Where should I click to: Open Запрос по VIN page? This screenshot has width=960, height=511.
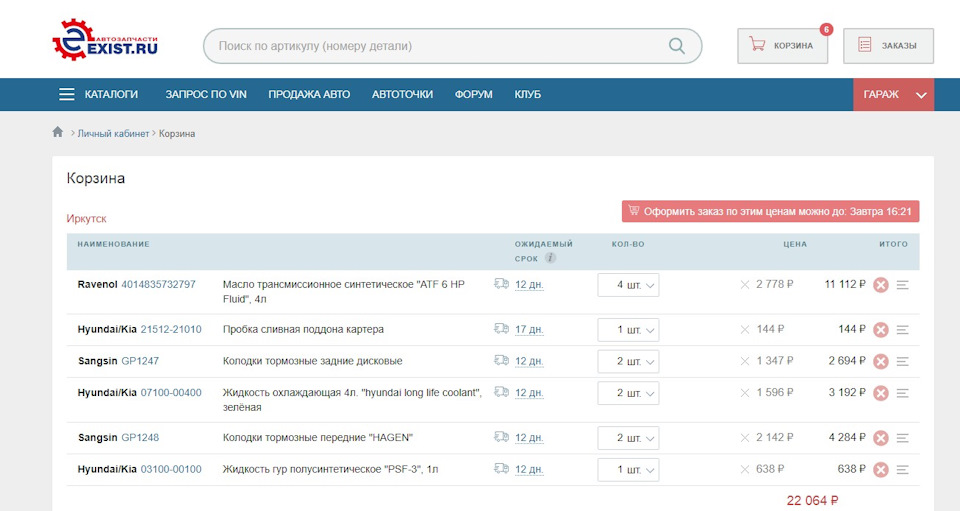point(206,94)
